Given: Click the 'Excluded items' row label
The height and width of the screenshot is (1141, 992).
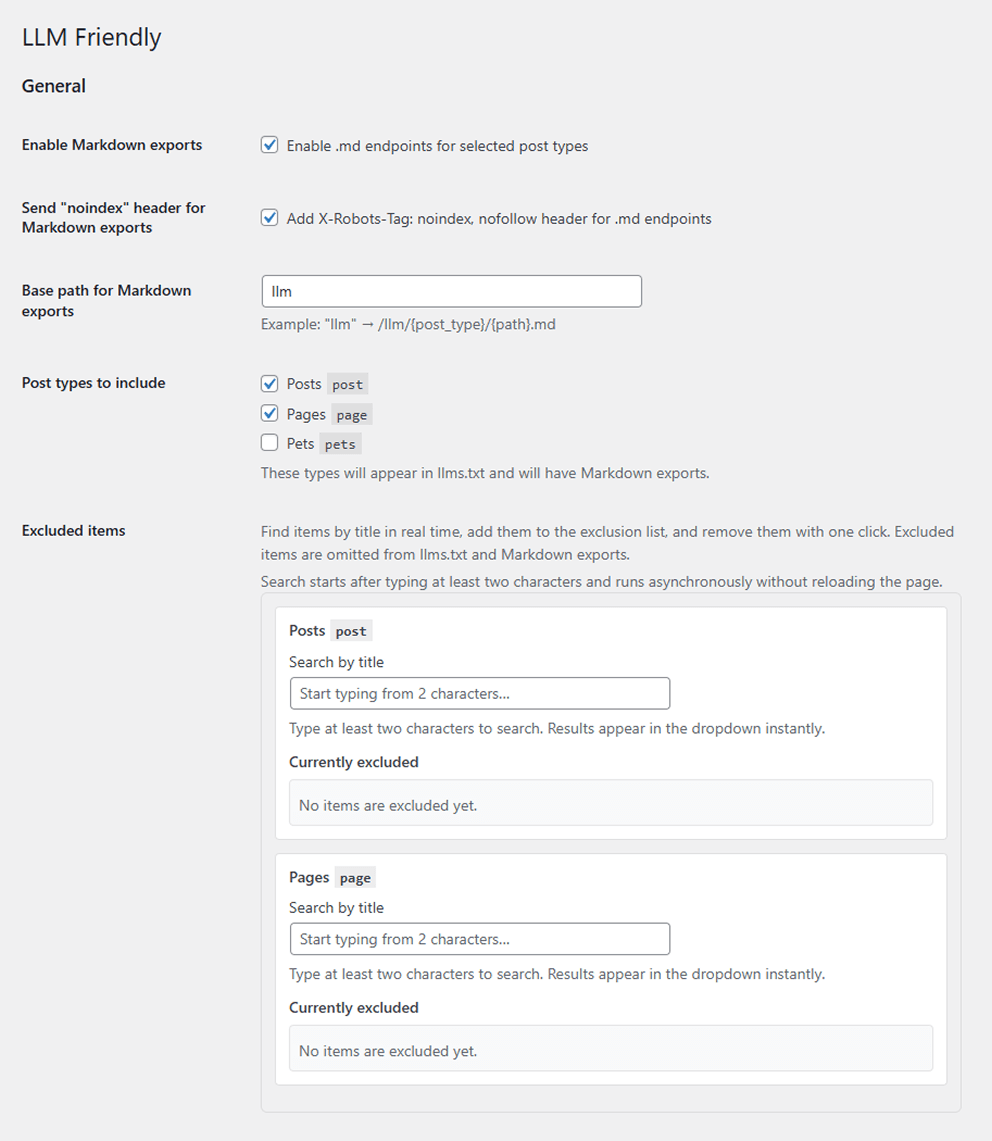Looking at the screenshot, I should click(x=74, y=531).
